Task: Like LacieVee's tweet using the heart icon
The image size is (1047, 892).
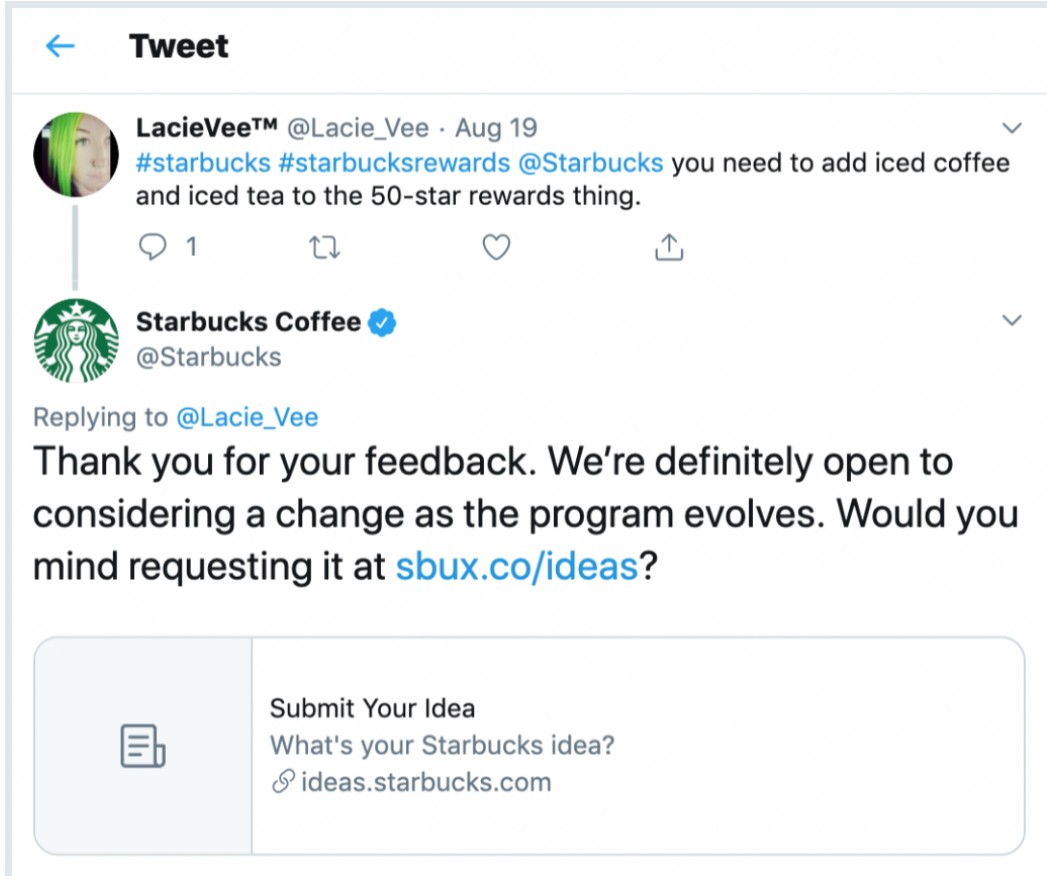Action: 497,246
